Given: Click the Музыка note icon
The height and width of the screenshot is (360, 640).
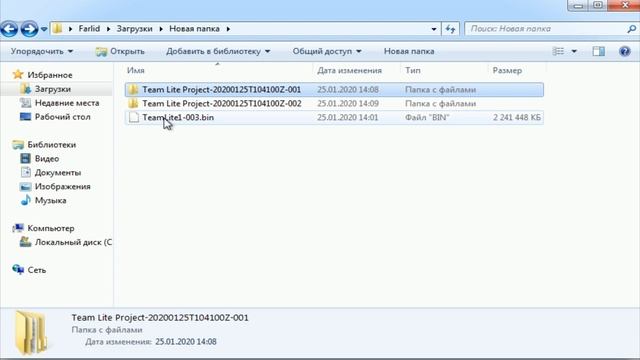Looking at the screenshot, I should [25, 200].
